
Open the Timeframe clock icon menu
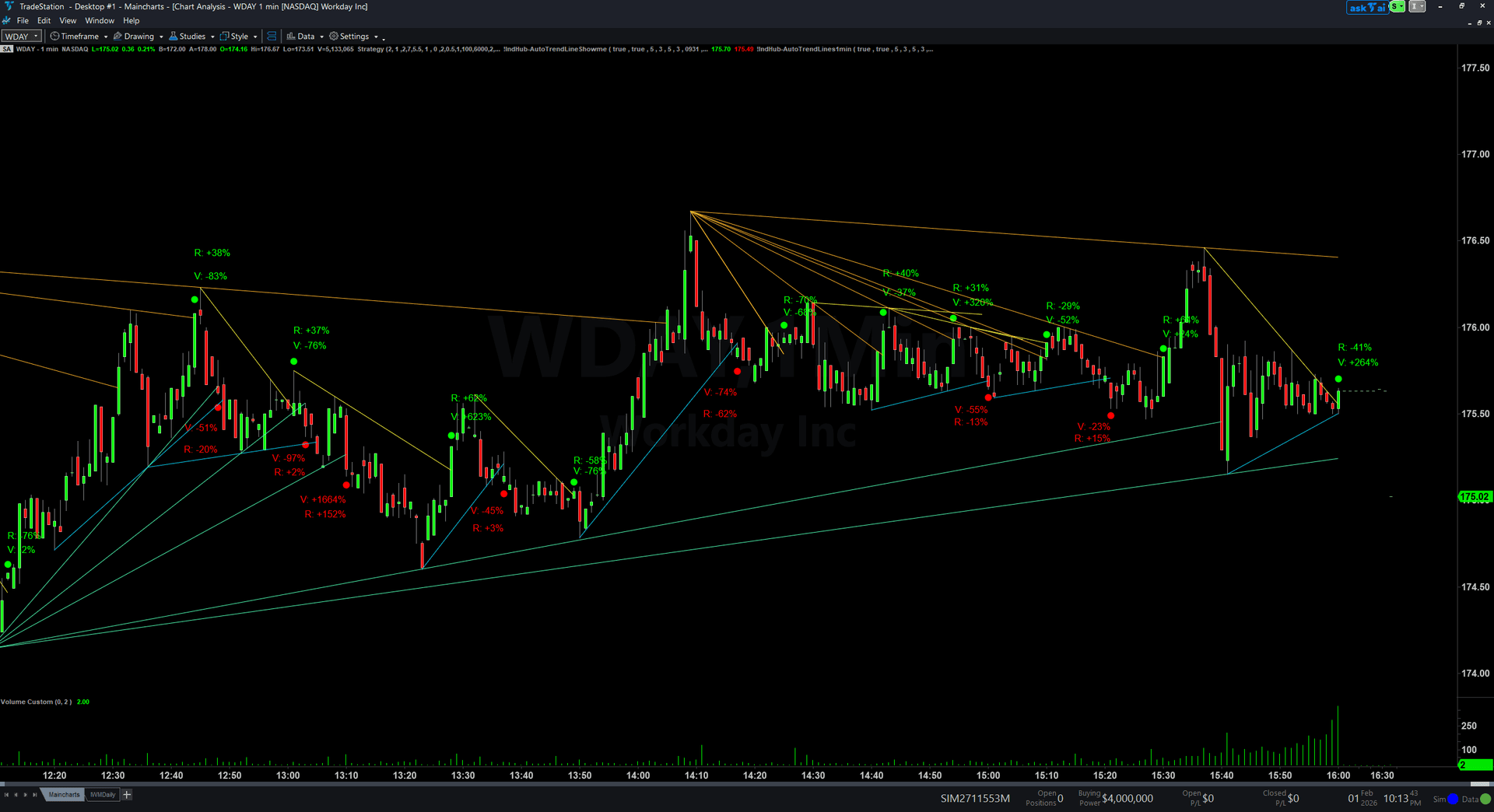coord(54,37)
